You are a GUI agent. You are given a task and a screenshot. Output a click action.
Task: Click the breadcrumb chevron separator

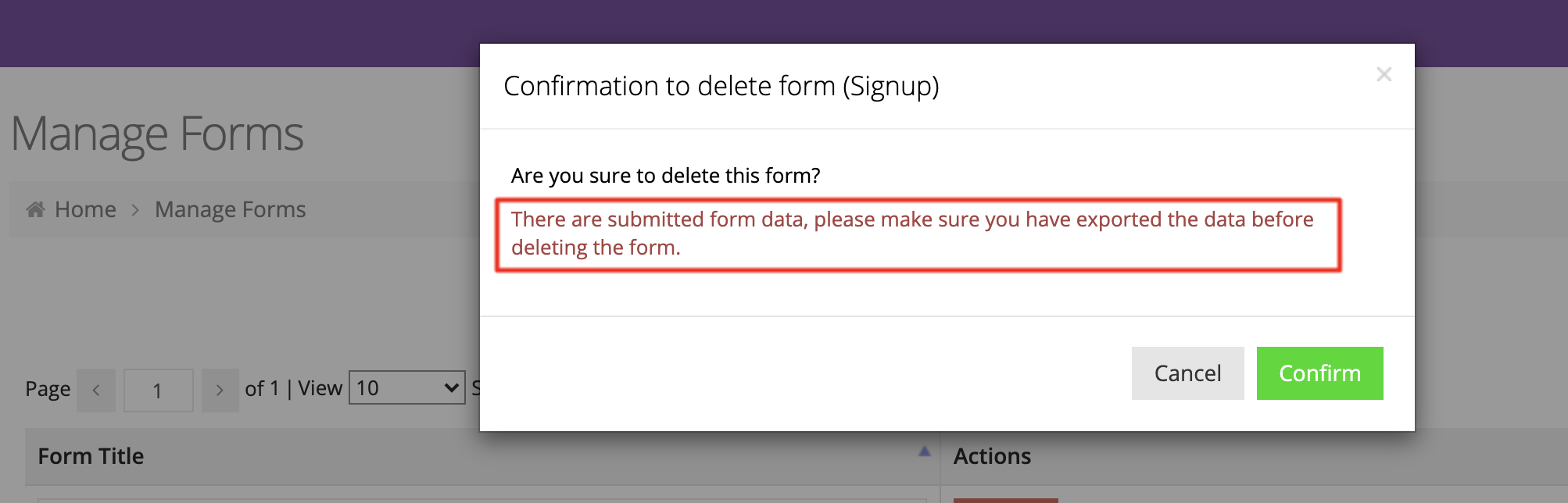tap(135, 210)
